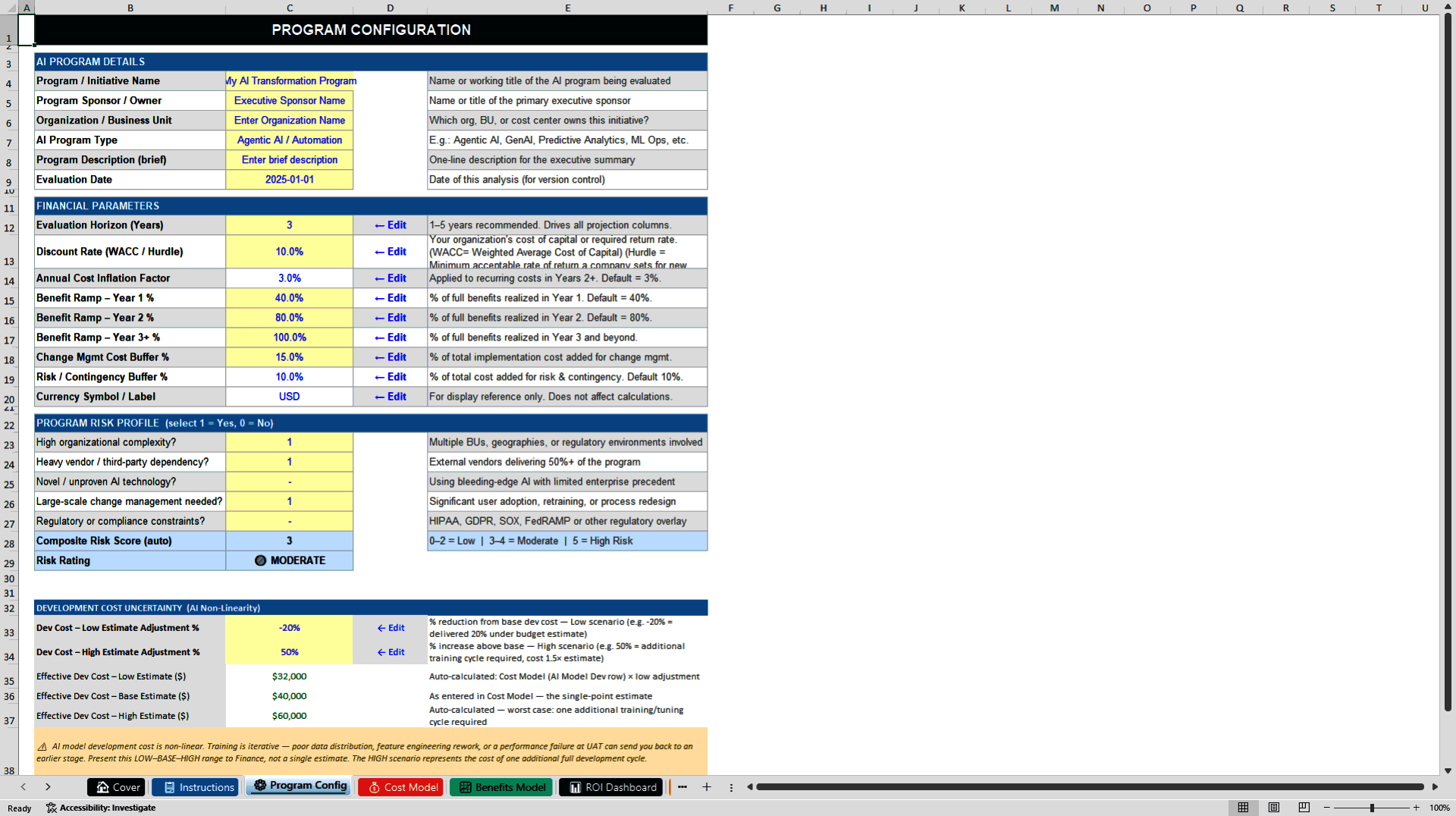The height and width of the screenshot is (816, 1456).
Task: Click Edit link for Benefit Ramp Year 1
Action: point(391,298)
